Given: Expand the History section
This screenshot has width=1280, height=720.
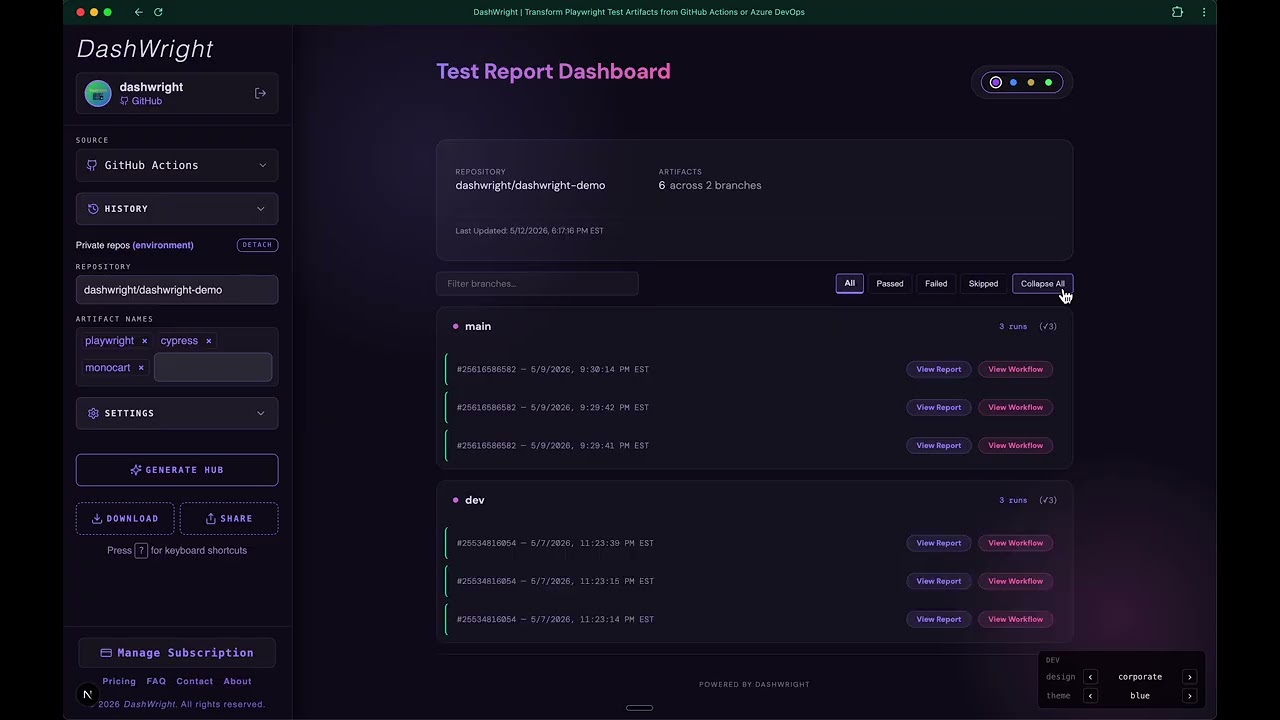Looking at the screenshot, I should click(177, 209).
